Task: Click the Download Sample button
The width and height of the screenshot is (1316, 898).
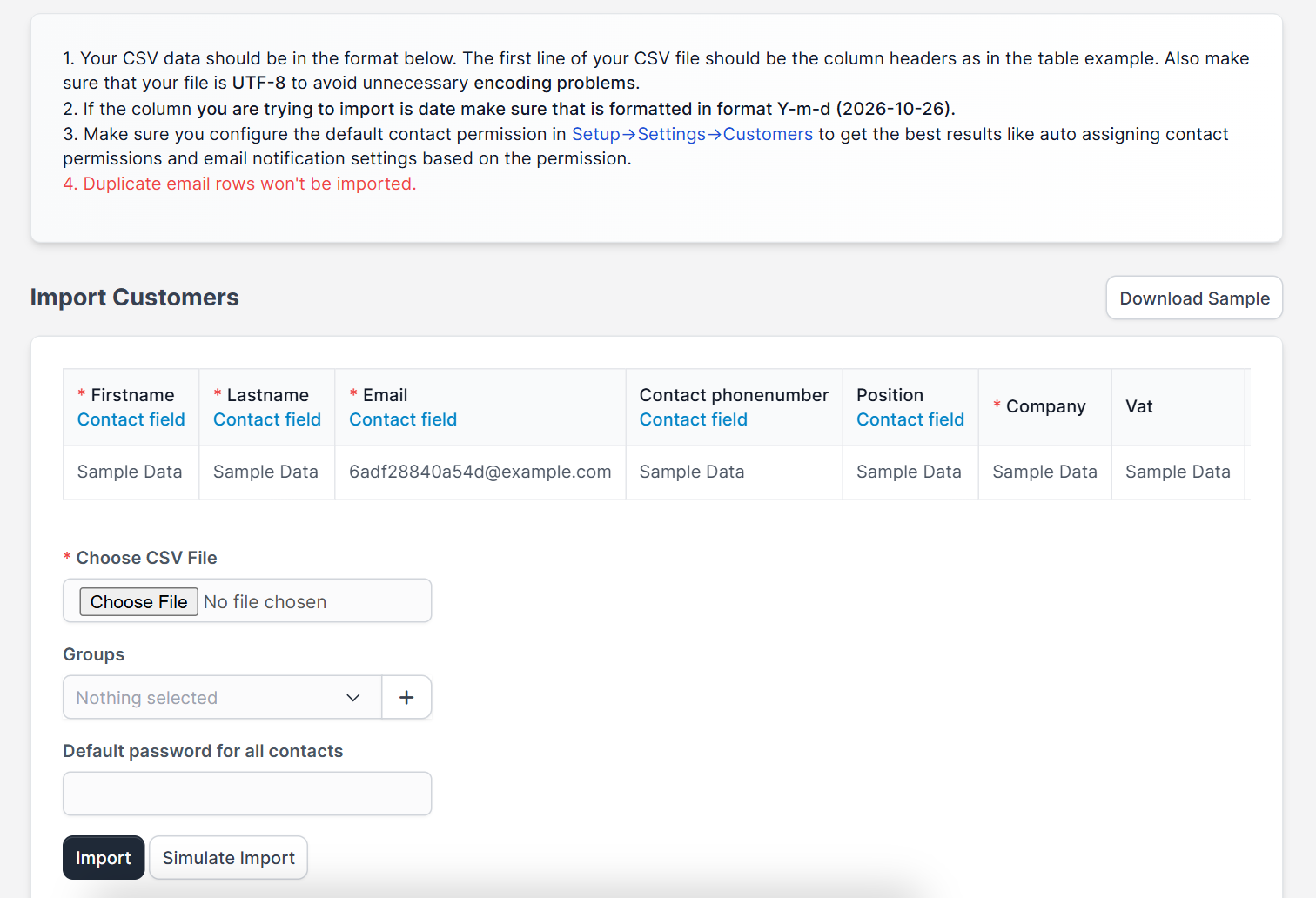Action: click(1194, 298)
